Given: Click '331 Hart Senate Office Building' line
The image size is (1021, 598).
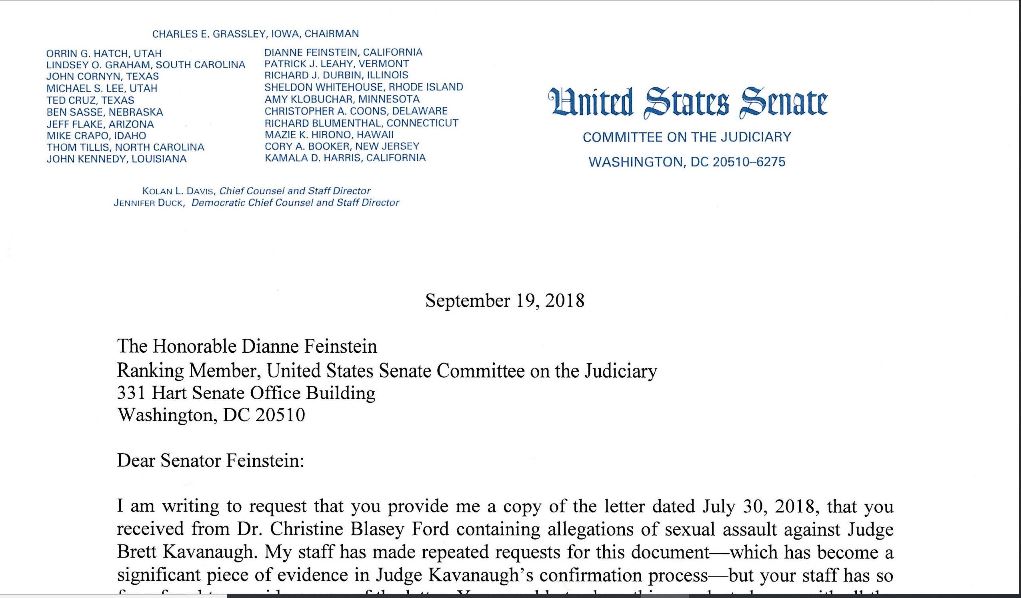Looking at the screenshot, I should [246, 393].
